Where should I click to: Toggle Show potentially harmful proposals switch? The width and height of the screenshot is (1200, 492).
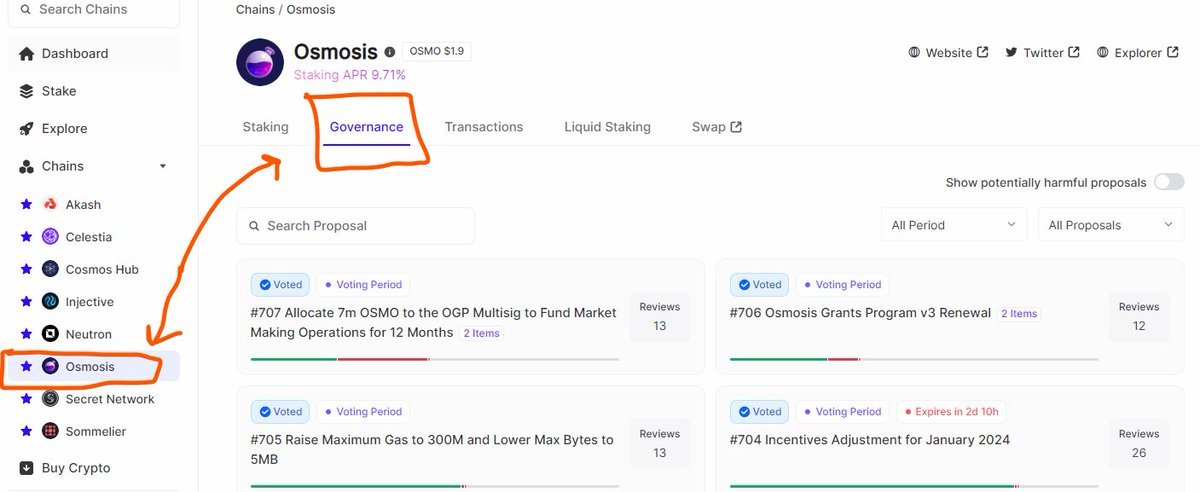tap(1168, 182)
